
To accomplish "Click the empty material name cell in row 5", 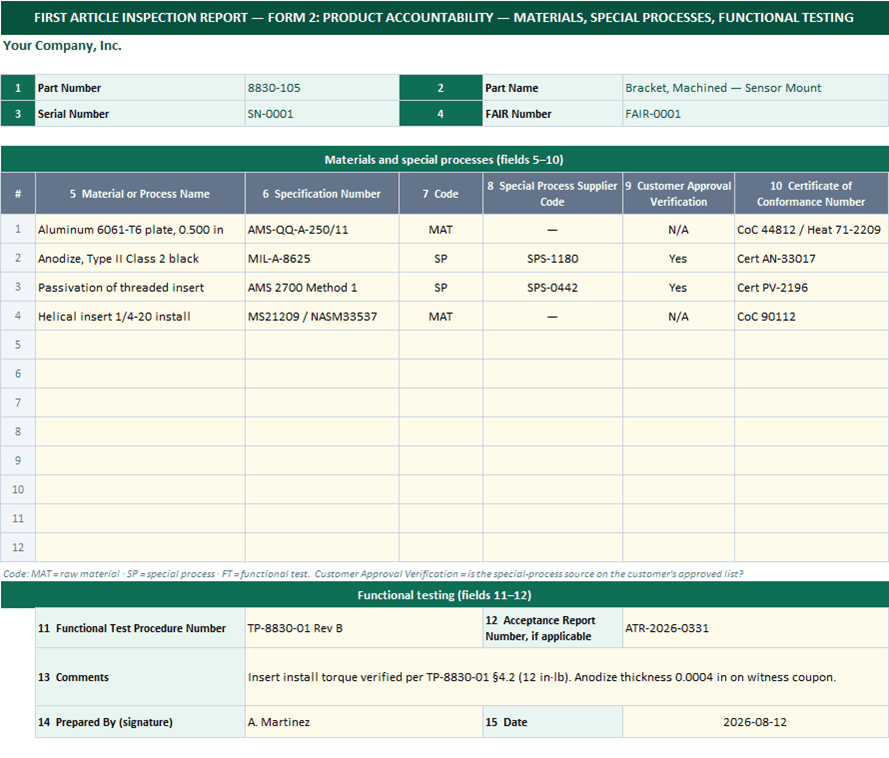I will (140, 345).
